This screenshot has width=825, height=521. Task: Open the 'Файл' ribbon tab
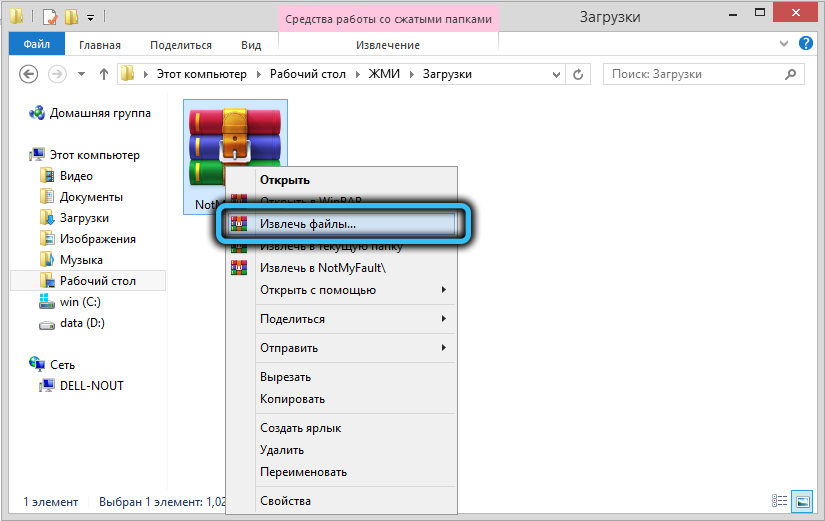pos(37,45)
